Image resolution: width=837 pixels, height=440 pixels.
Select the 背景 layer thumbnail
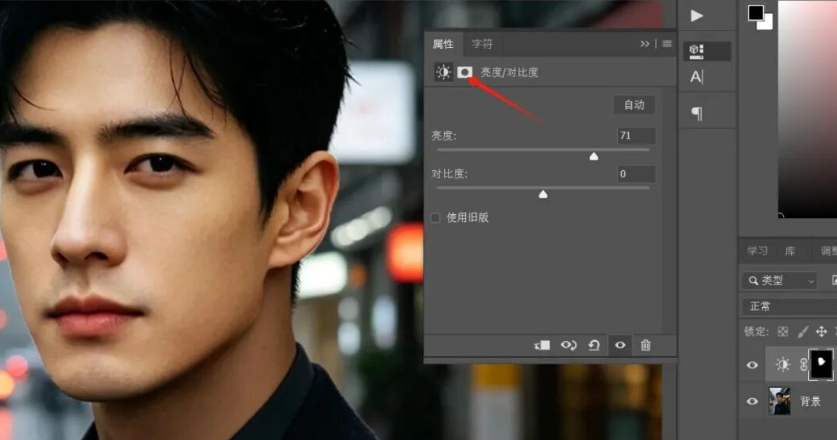click(x=779, y=401)
